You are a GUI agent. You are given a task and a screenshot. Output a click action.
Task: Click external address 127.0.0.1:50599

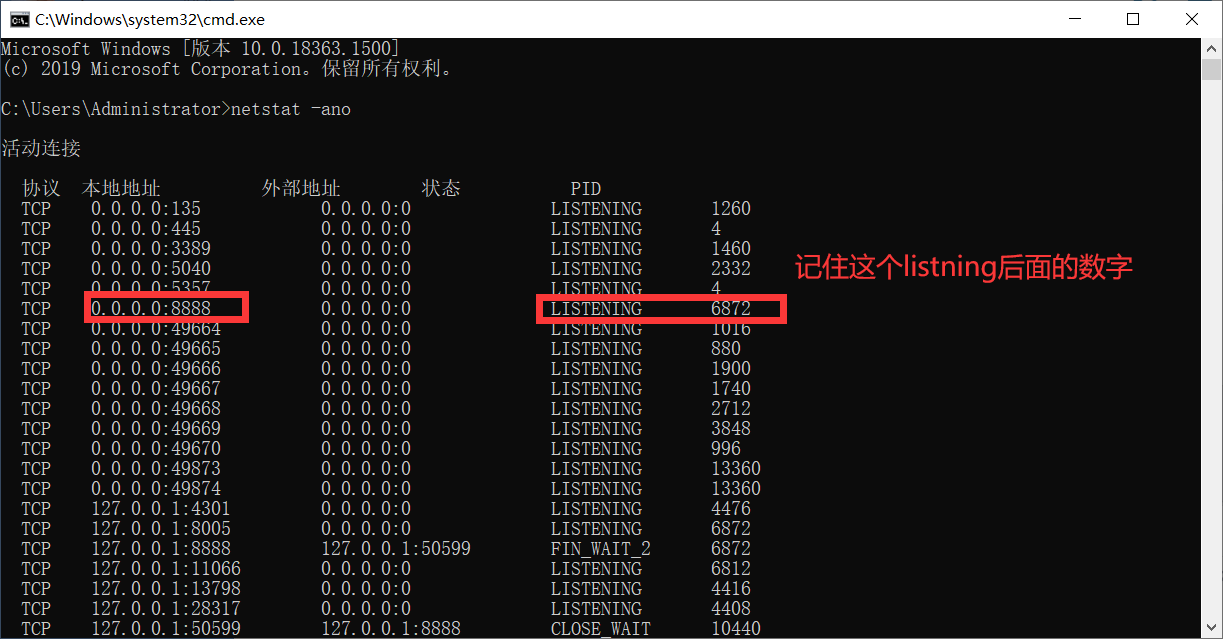pos(396,549)
